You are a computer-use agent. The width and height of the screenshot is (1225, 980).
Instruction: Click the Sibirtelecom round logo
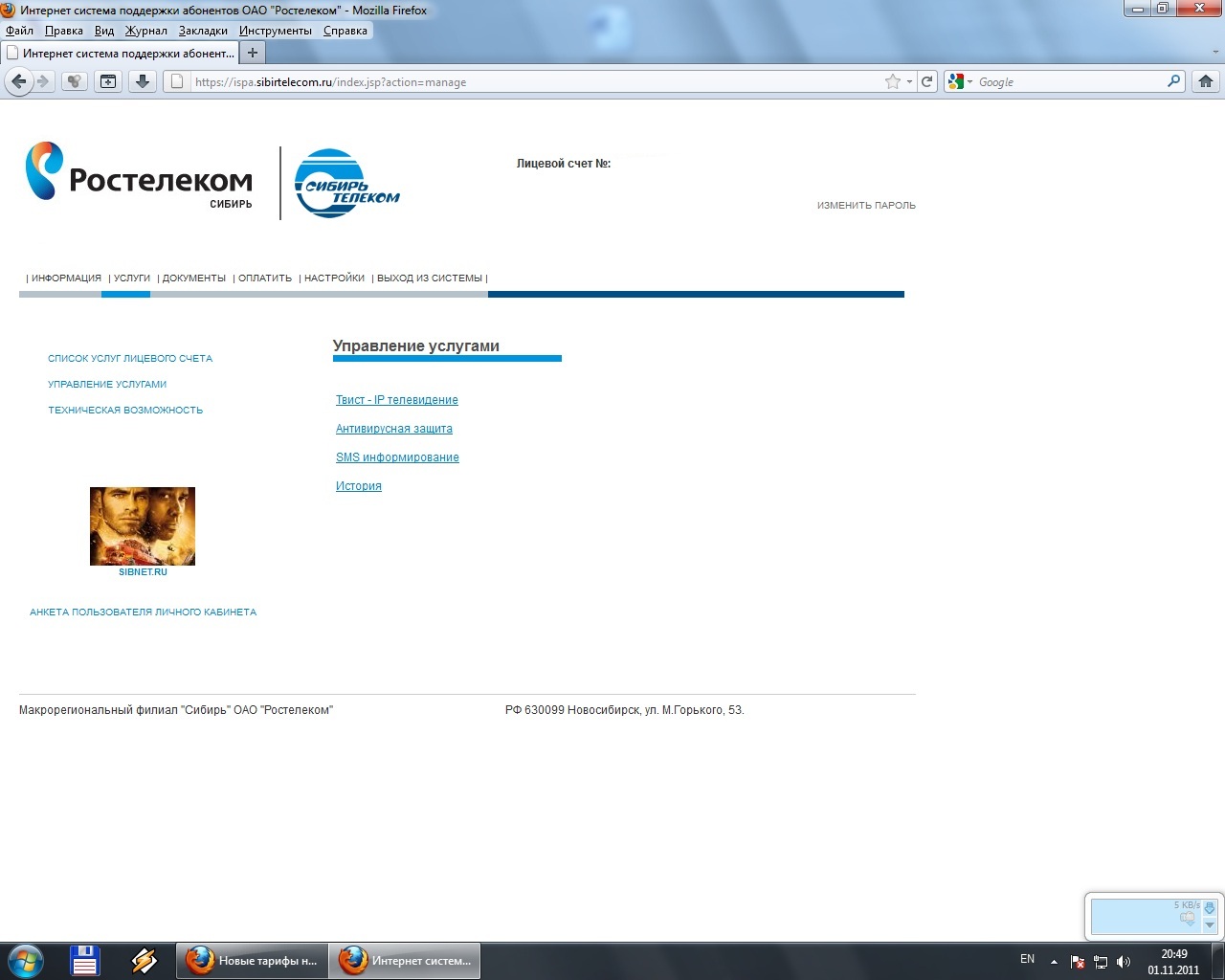pos(346,183)
